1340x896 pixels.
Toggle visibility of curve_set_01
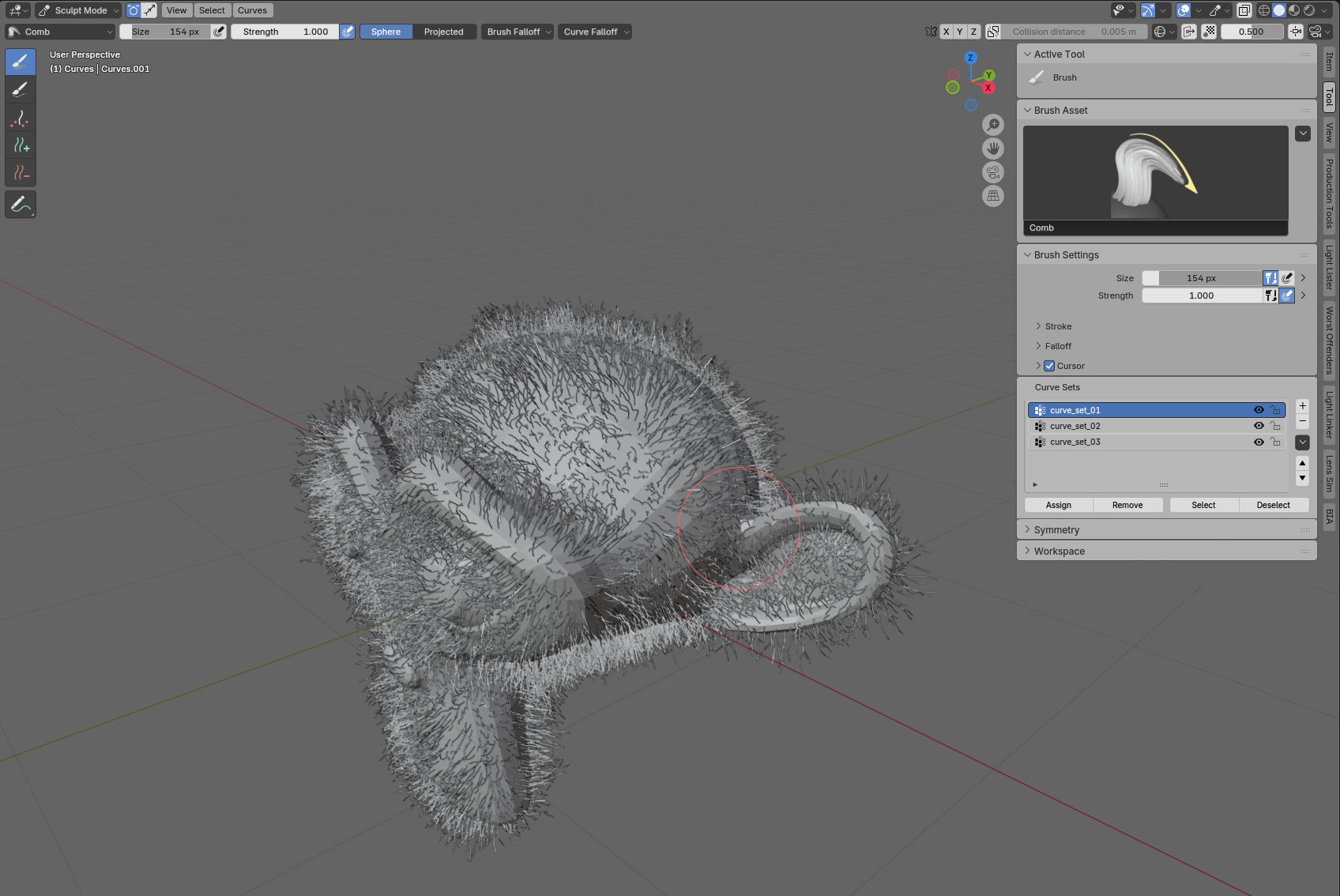pos(1259,410)
